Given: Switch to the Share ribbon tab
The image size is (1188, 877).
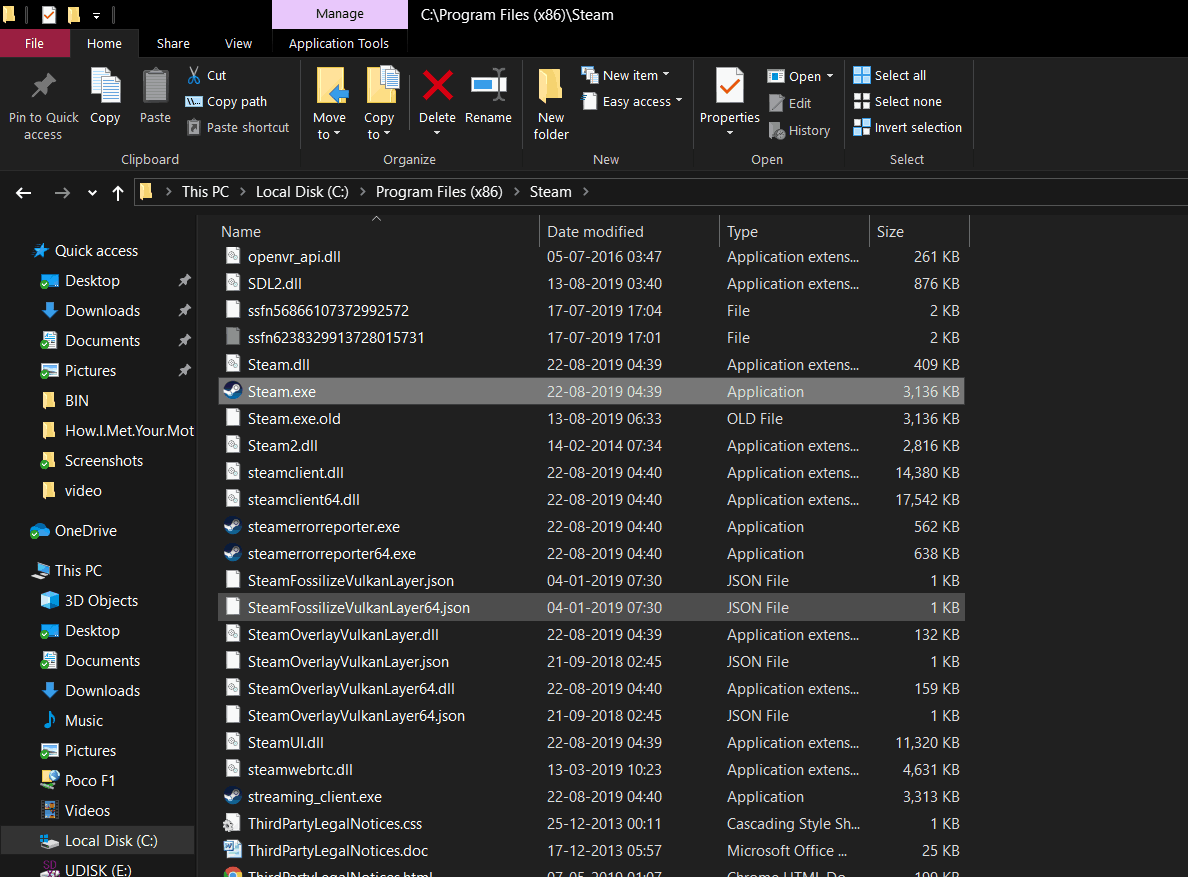Looking at the screenshot, I should (174, 43).
